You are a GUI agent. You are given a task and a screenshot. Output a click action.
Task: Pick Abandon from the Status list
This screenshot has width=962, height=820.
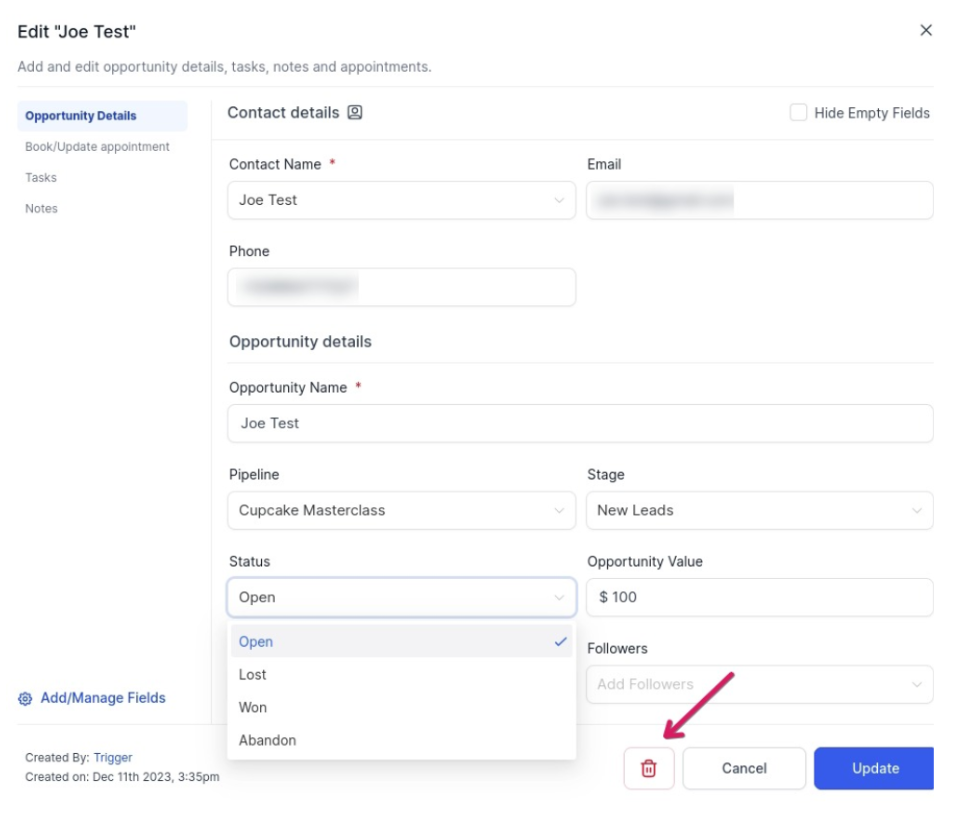click(267, 740)
